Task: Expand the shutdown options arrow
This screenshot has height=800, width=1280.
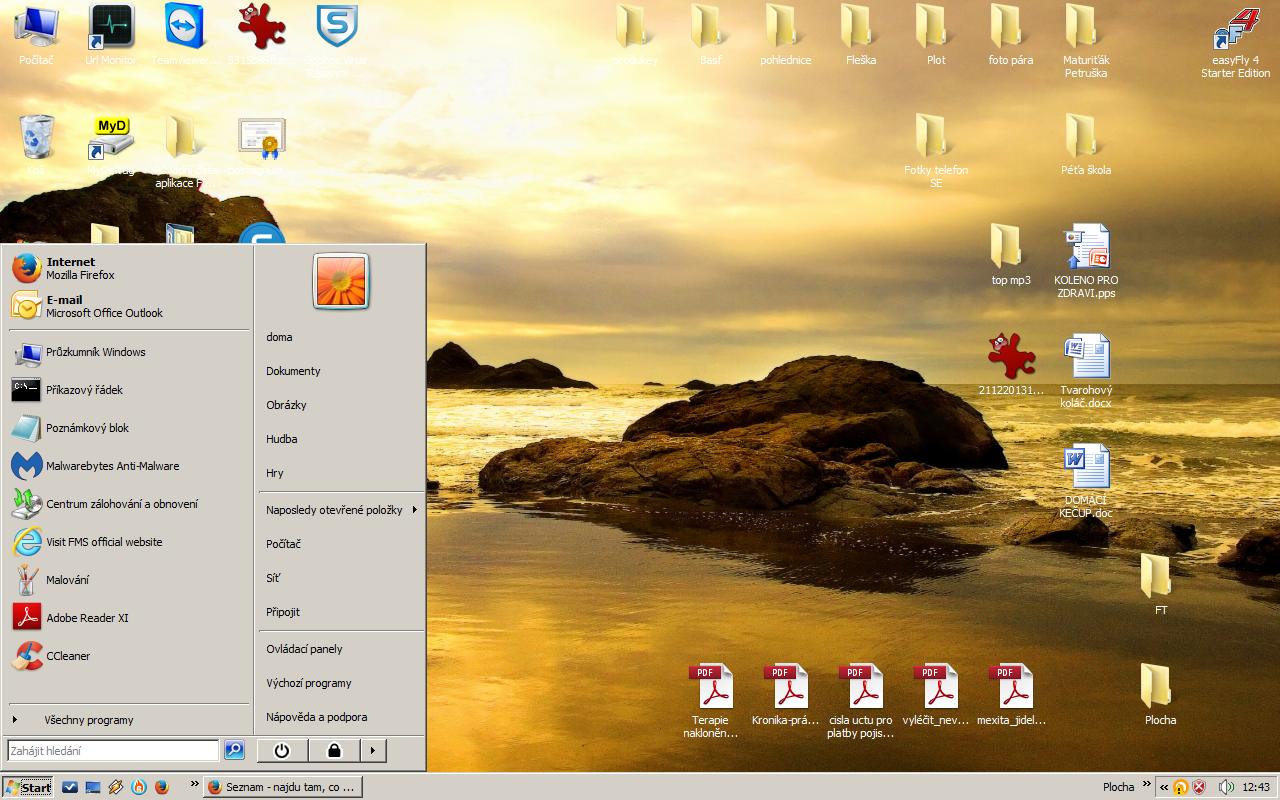Action: 373,750
